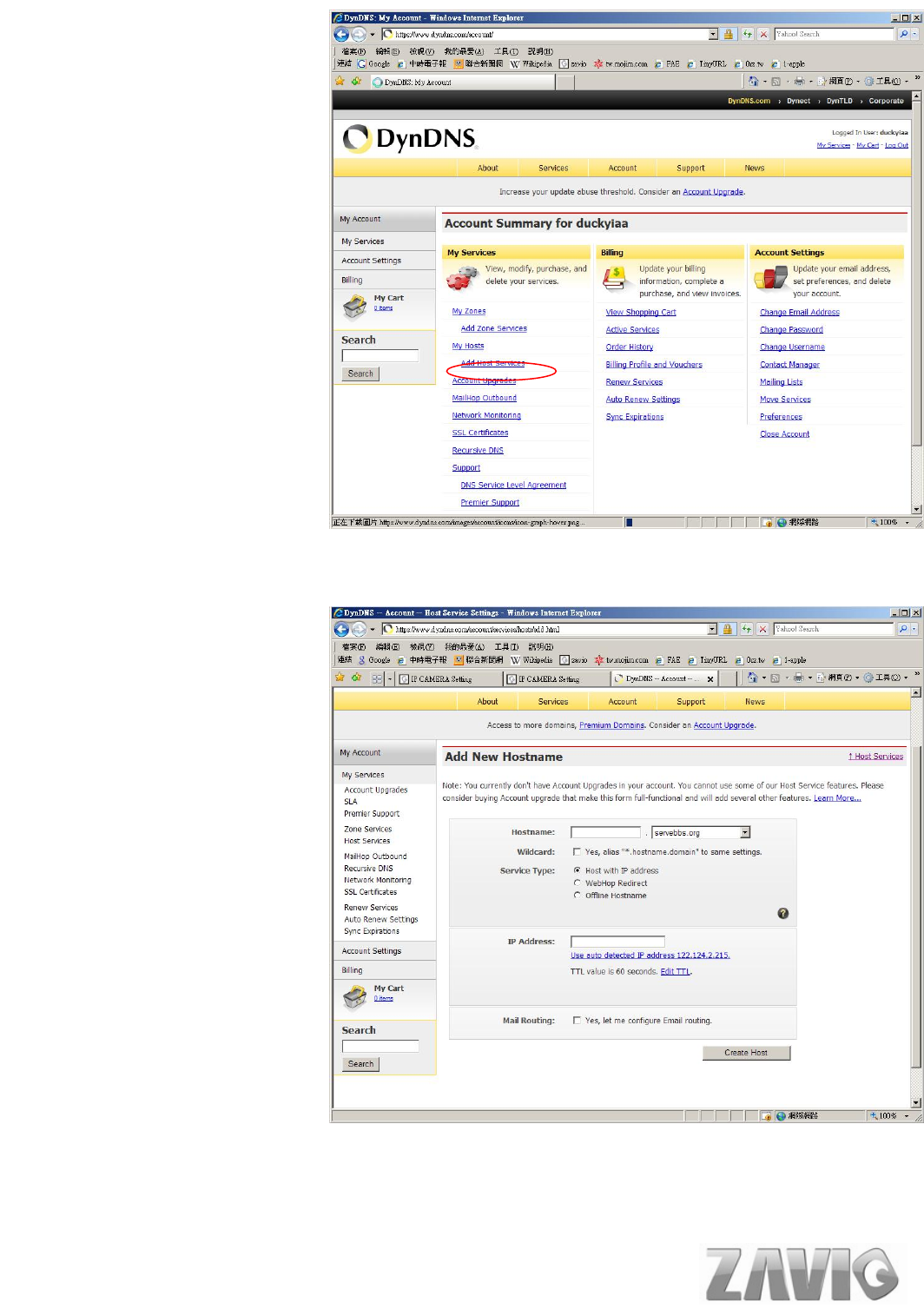Click Create Host button
Image resolution: width=924 pixels, height=1316 pixels.
(x=746, y=1053)
